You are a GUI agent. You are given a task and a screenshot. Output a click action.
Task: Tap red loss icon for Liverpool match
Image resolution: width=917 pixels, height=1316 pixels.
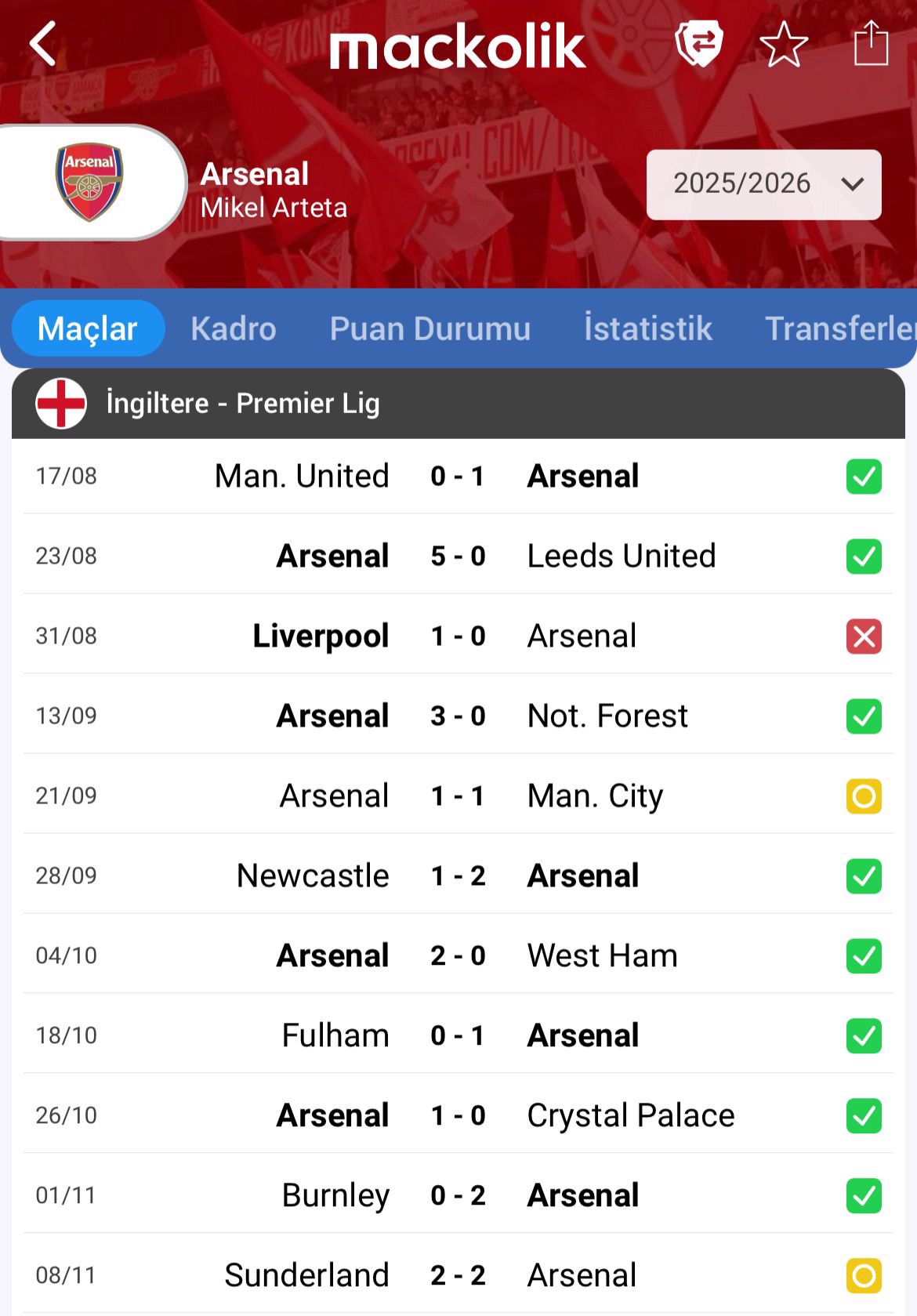[864, 636]
